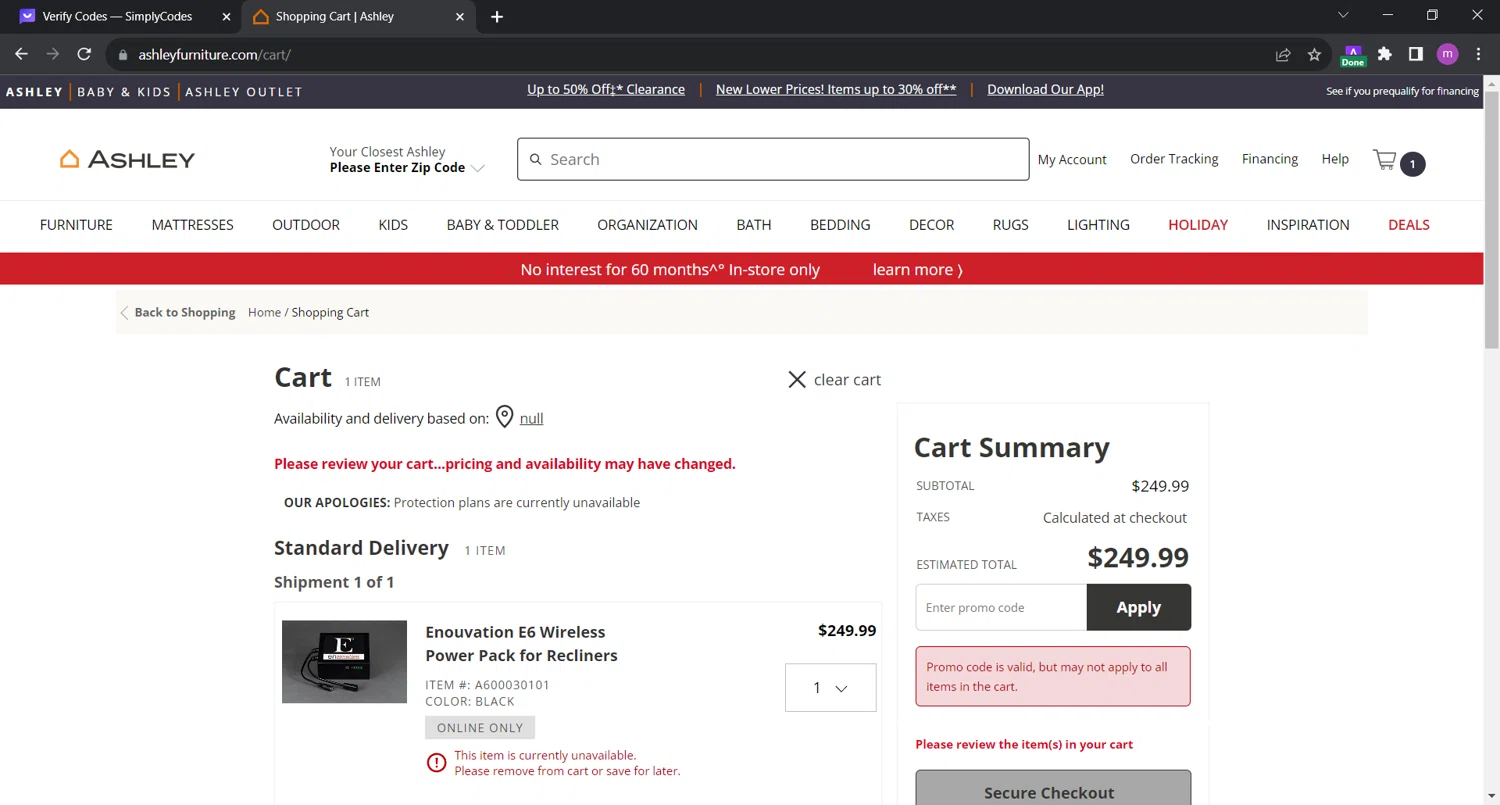Screen dimensions: 1500x805
Task: Open the BATH menu
Action: 754,225
